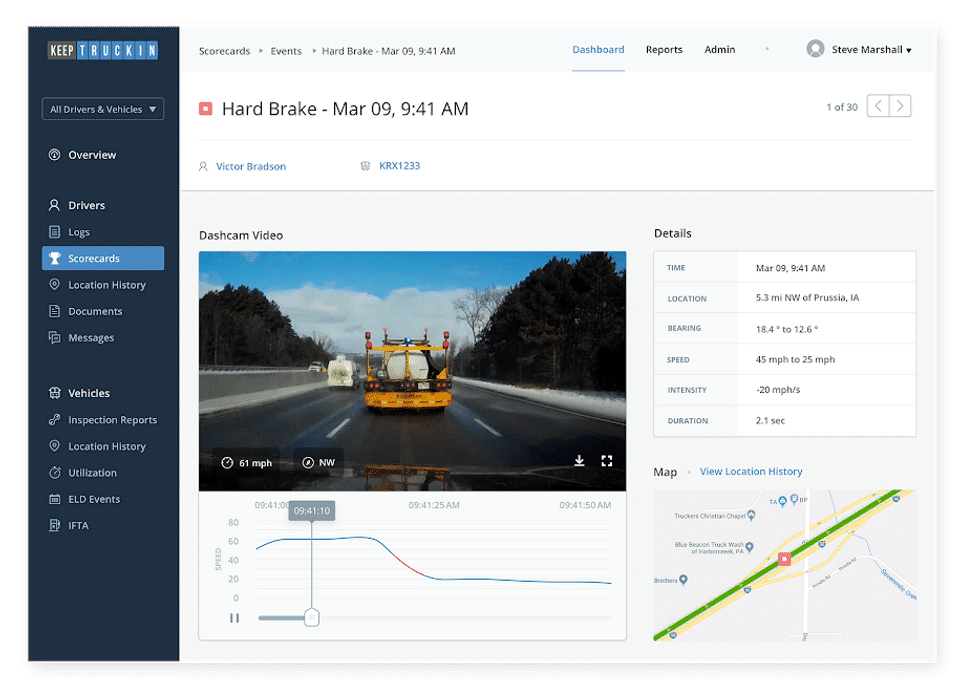The width and height of the screenshot is (960, 695).
Task: Open driver Victor Bradson's profile
Action: (250, 167)
